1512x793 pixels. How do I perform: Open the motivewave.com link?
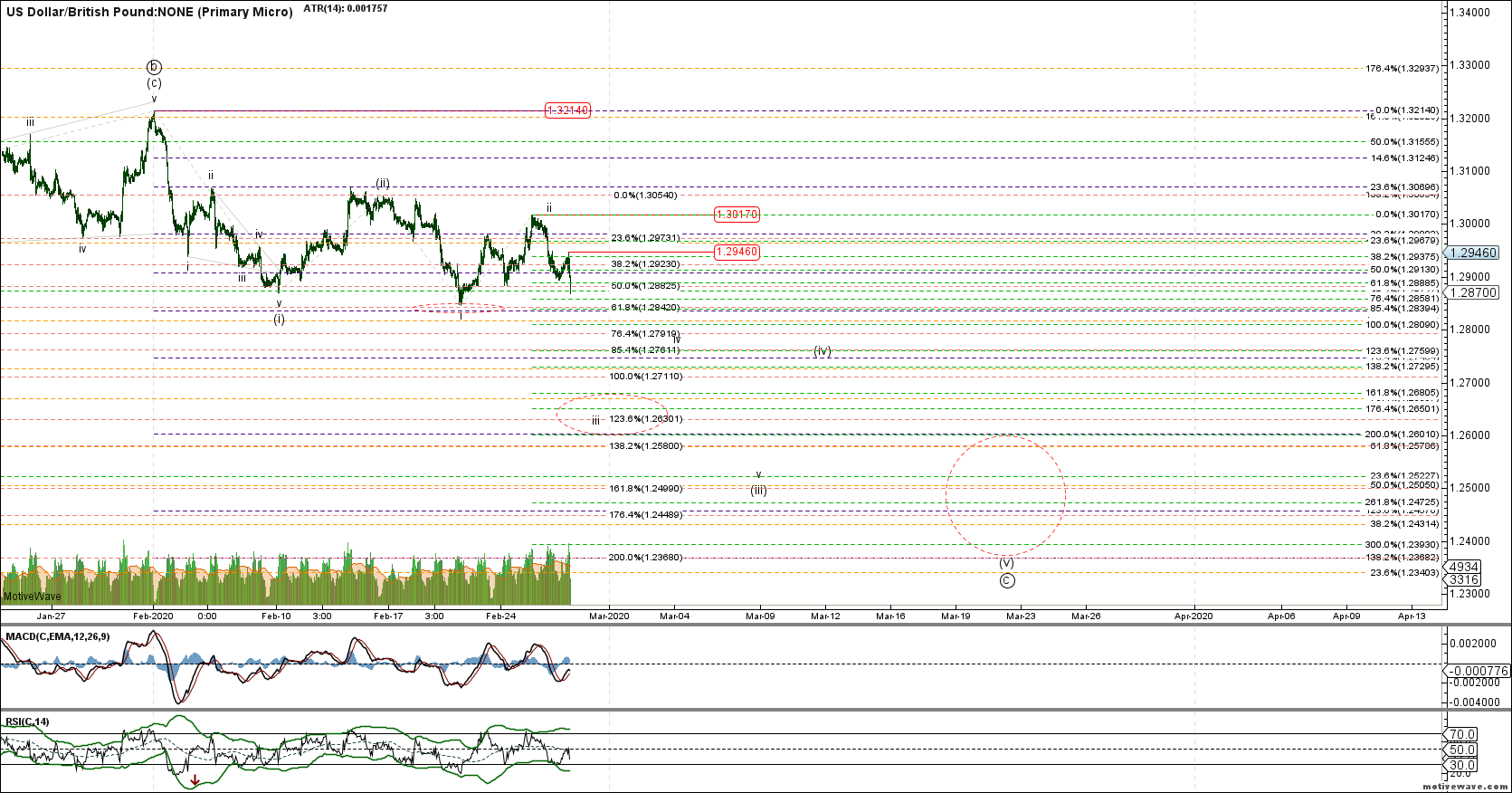(1464, 788)
